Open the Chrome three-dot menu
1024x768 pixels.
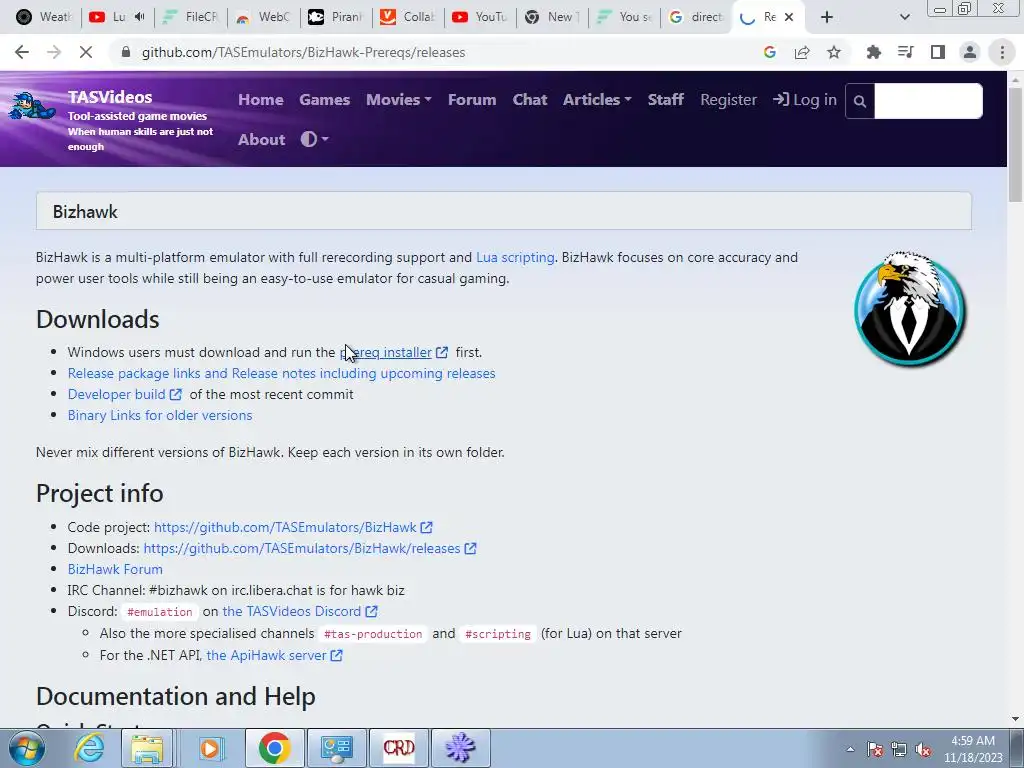pyautogui.click(x=1002, y=52)
